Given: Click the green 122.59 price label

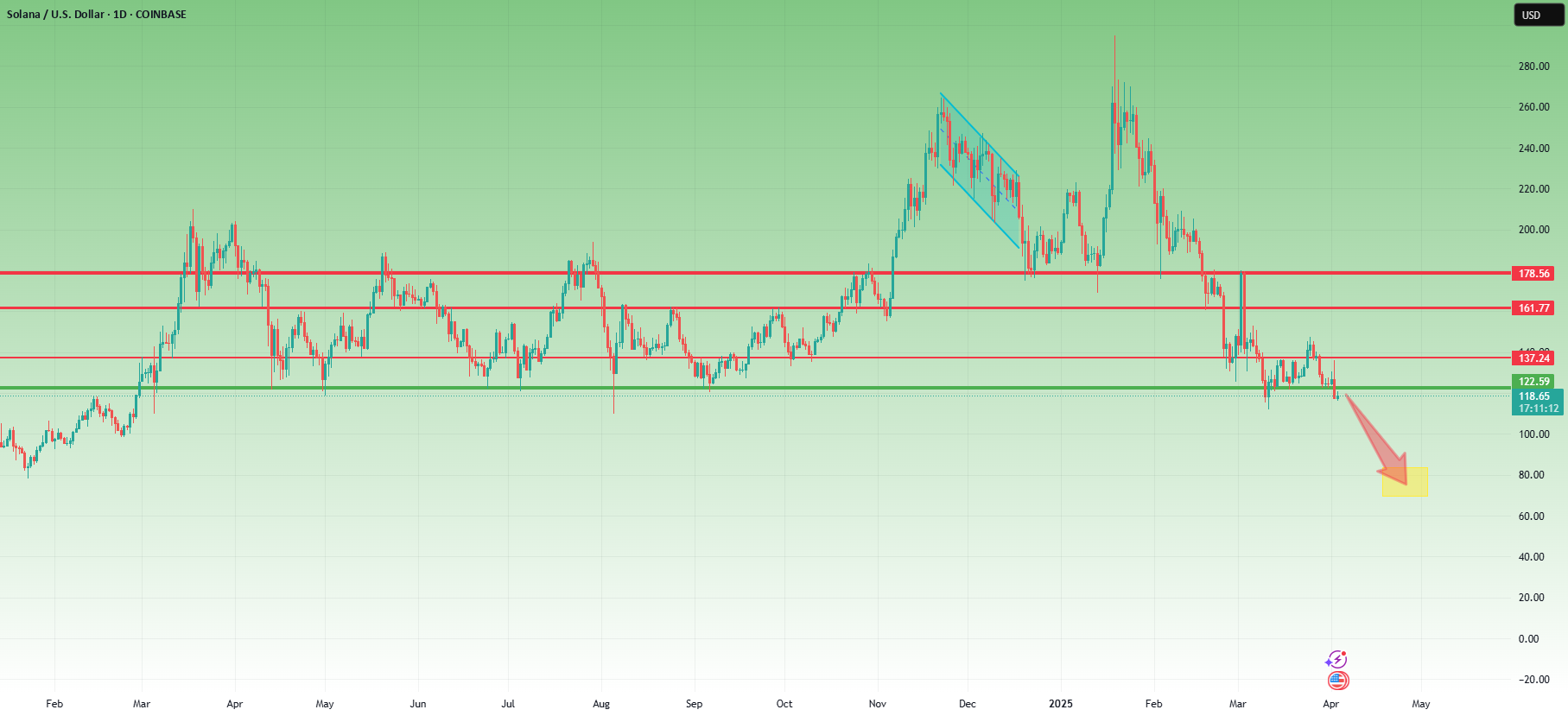Looking at the screenshot, I should coord(1533,382).
